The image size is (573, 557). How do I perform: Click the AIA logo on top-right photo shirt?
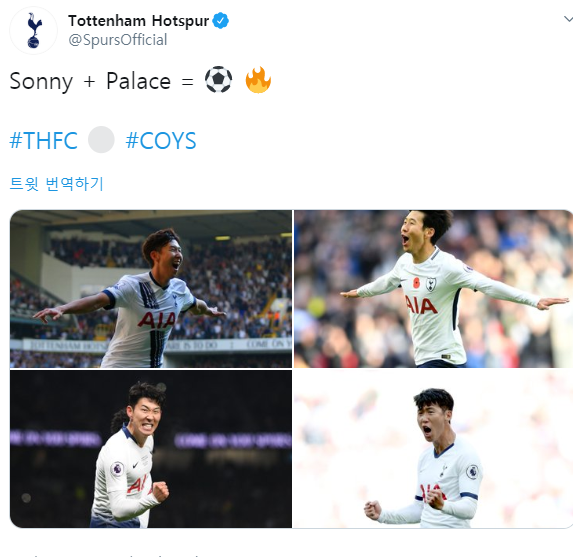point(421,306)
